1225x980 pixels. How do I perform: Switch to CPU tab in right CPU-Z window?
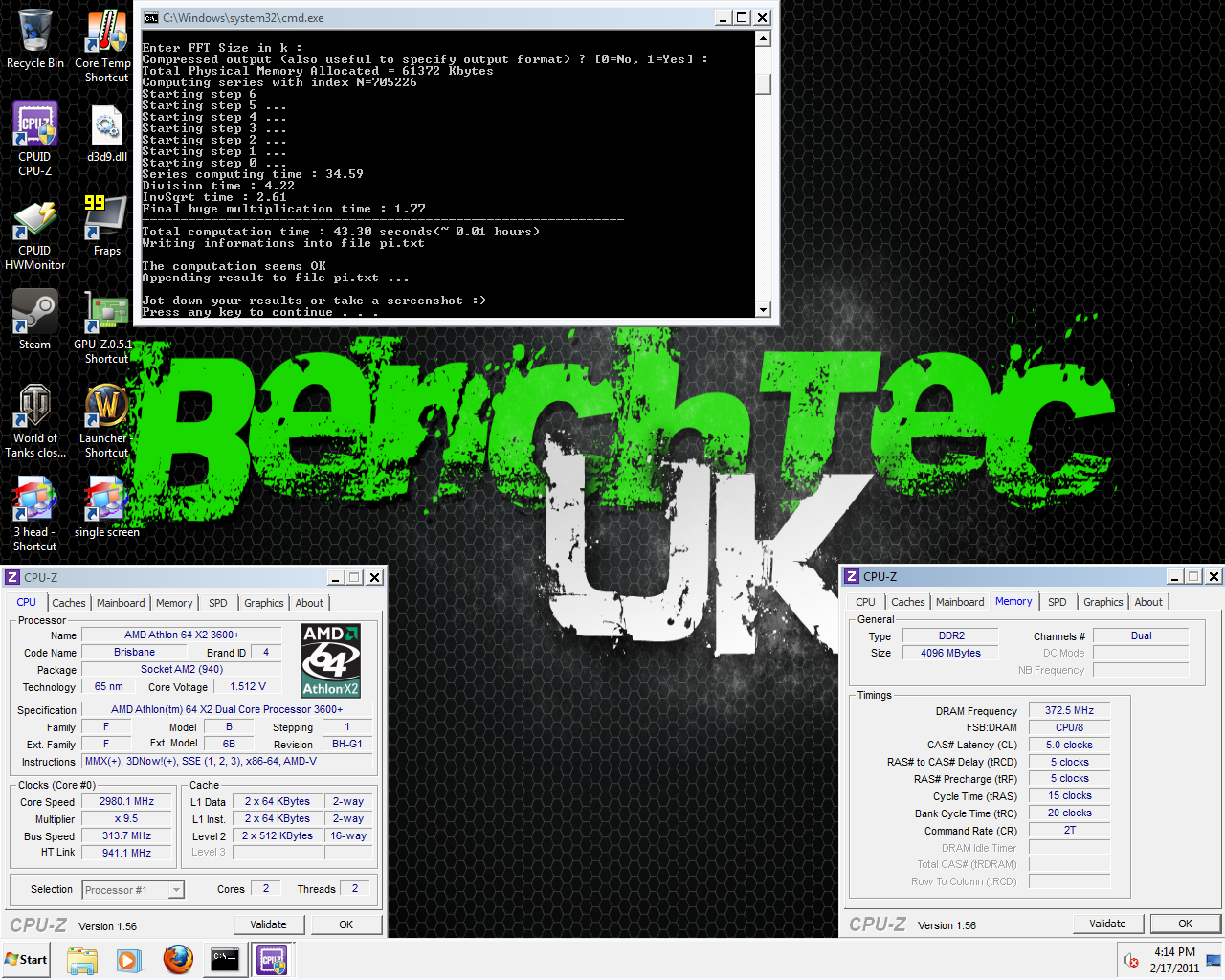pyautogui.click(x=866, y=602)
